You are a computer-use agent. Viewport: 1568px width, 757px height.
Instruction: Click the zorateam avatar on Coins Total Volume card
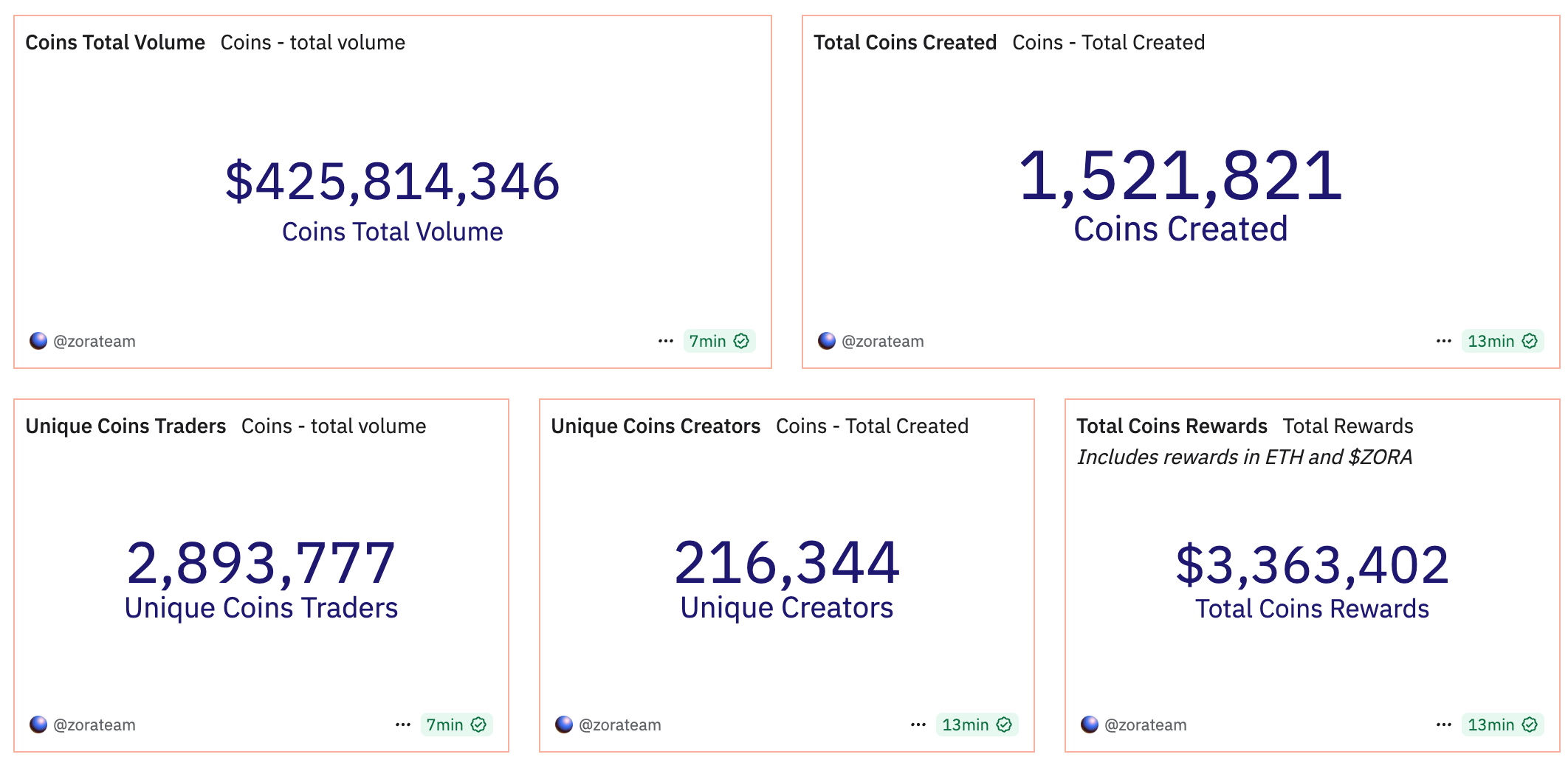point(38,341)
